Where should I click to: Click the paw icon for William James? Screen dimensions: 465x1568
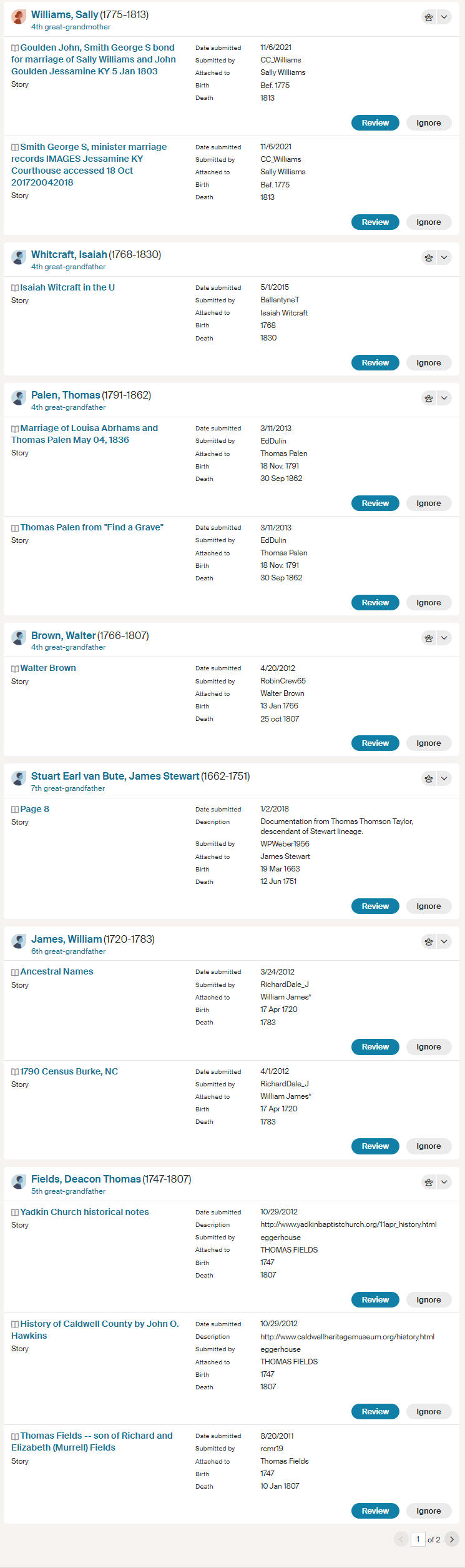[429, 941]
